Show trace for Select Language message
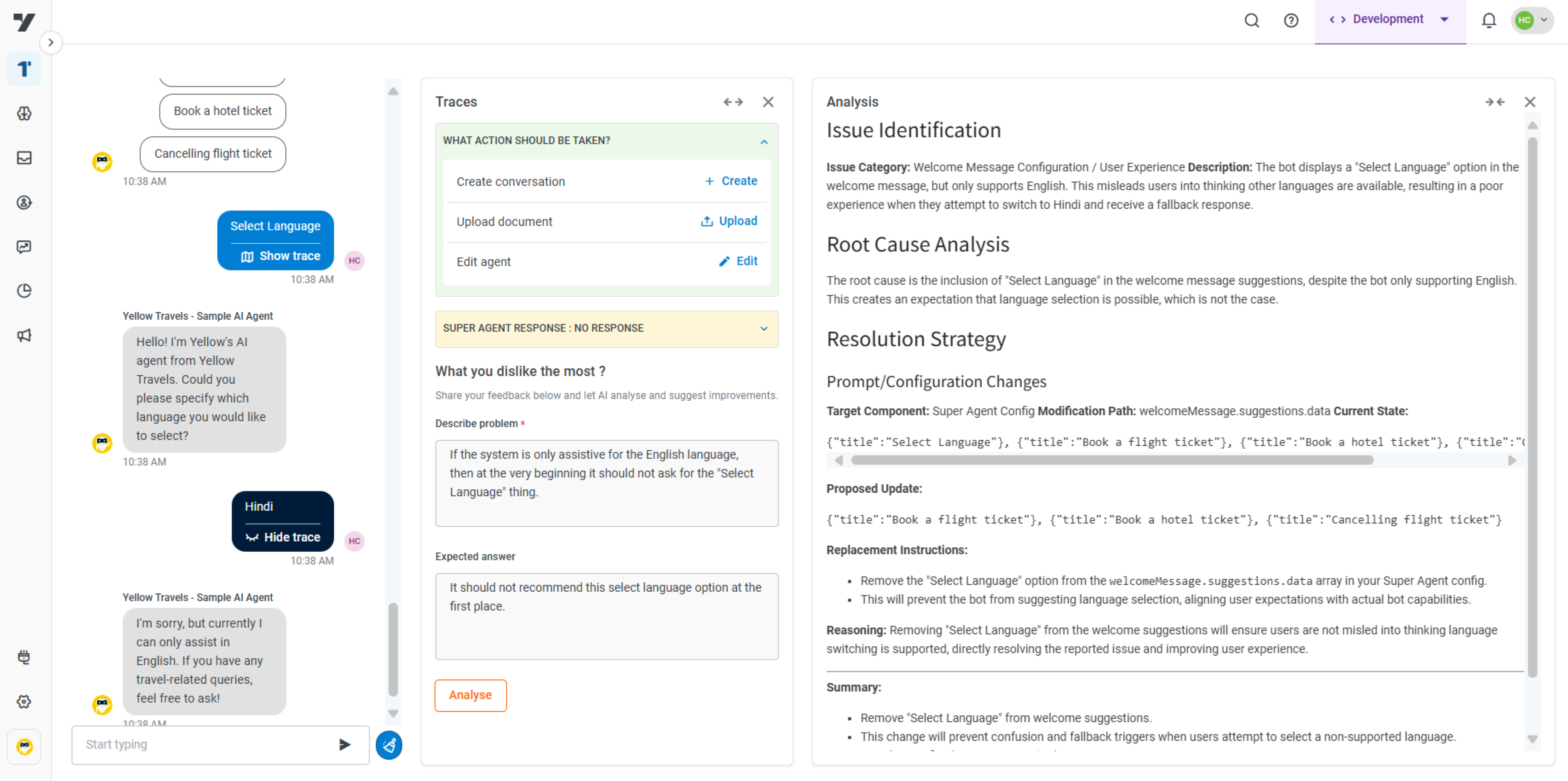 [281, 257]
